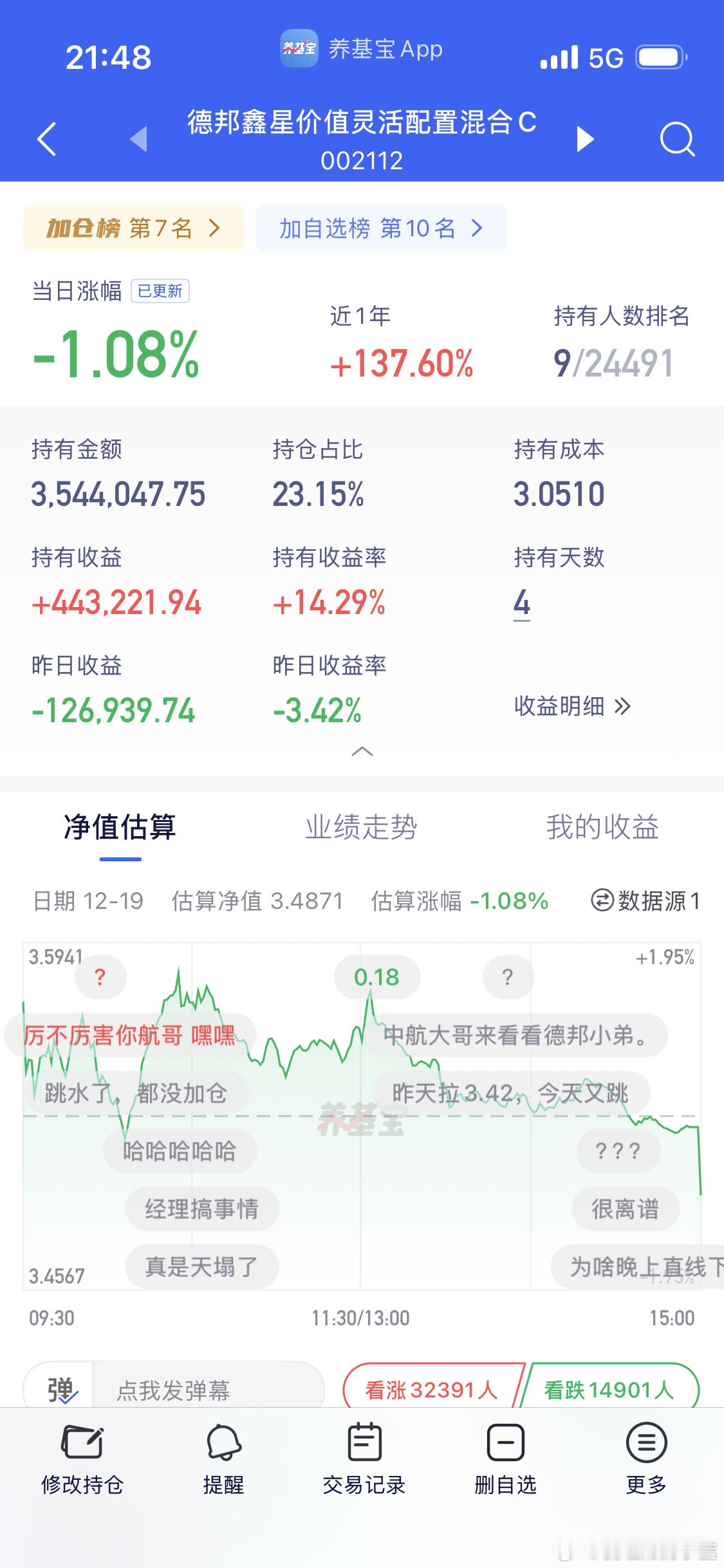724x1568 pixels.
Task: Tap danmaku comment 真是天塌了
Action: point(201,1267)
